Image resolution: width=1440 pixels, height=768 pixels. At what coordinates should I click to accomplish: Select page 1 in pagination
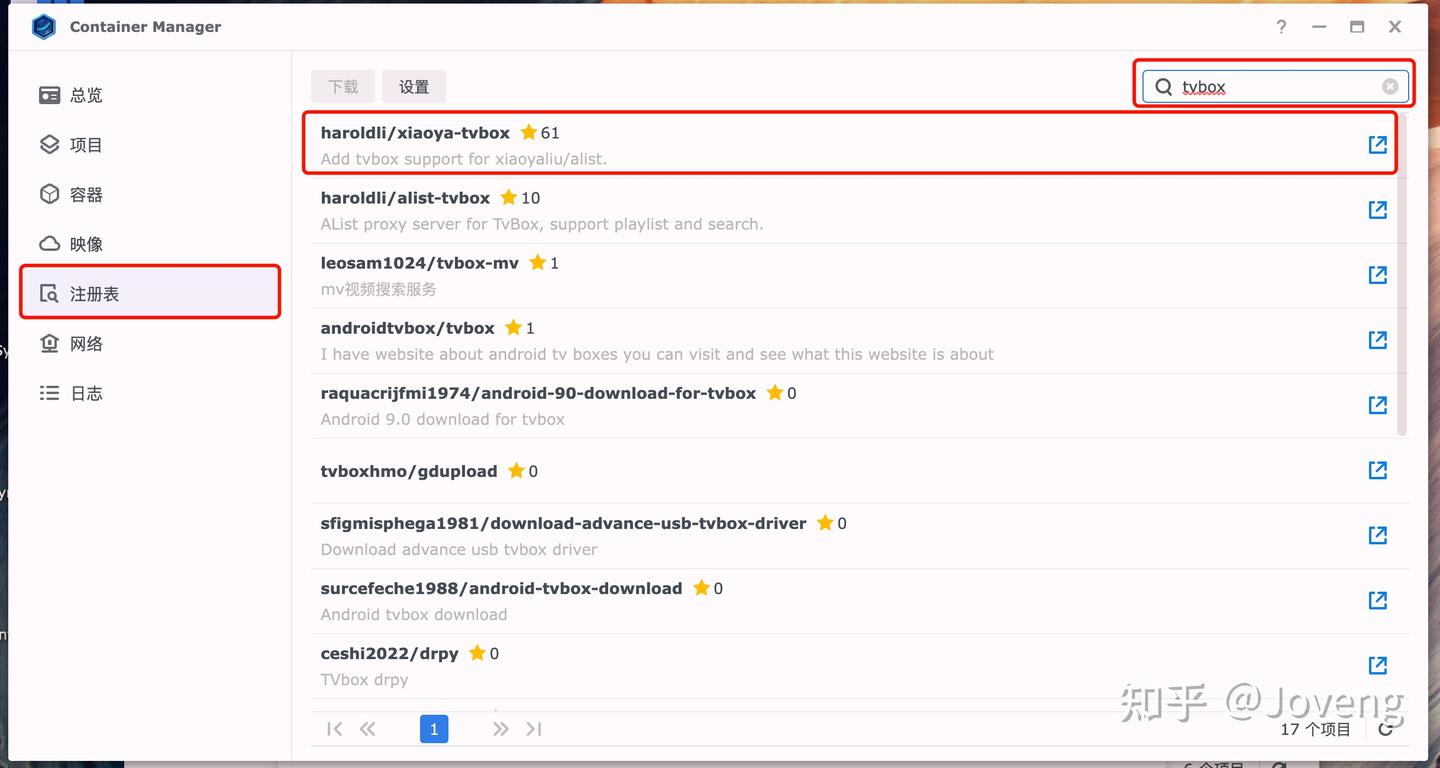click(434, 729)
